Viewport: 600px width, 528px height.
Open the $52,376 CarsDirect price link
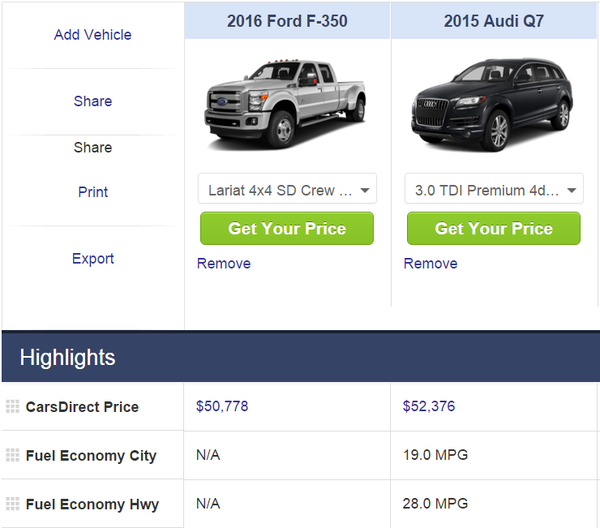[x=429, y=406]
